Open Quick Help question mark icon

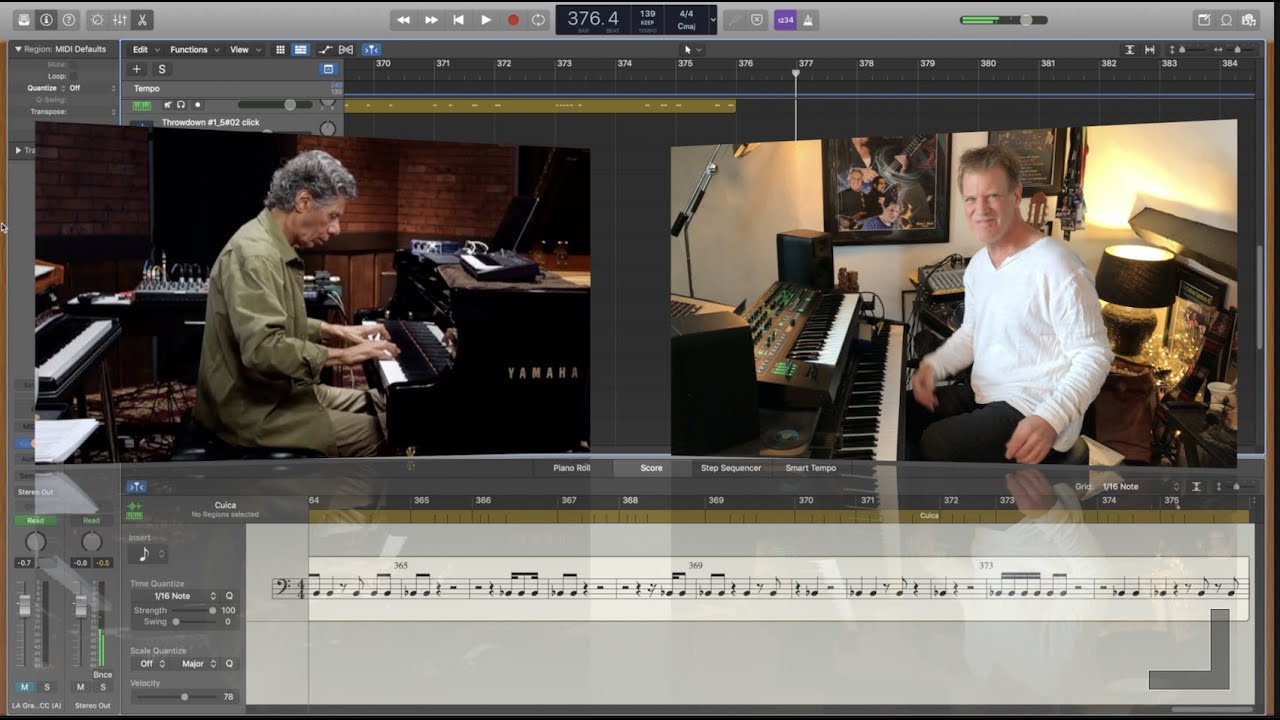68,19
